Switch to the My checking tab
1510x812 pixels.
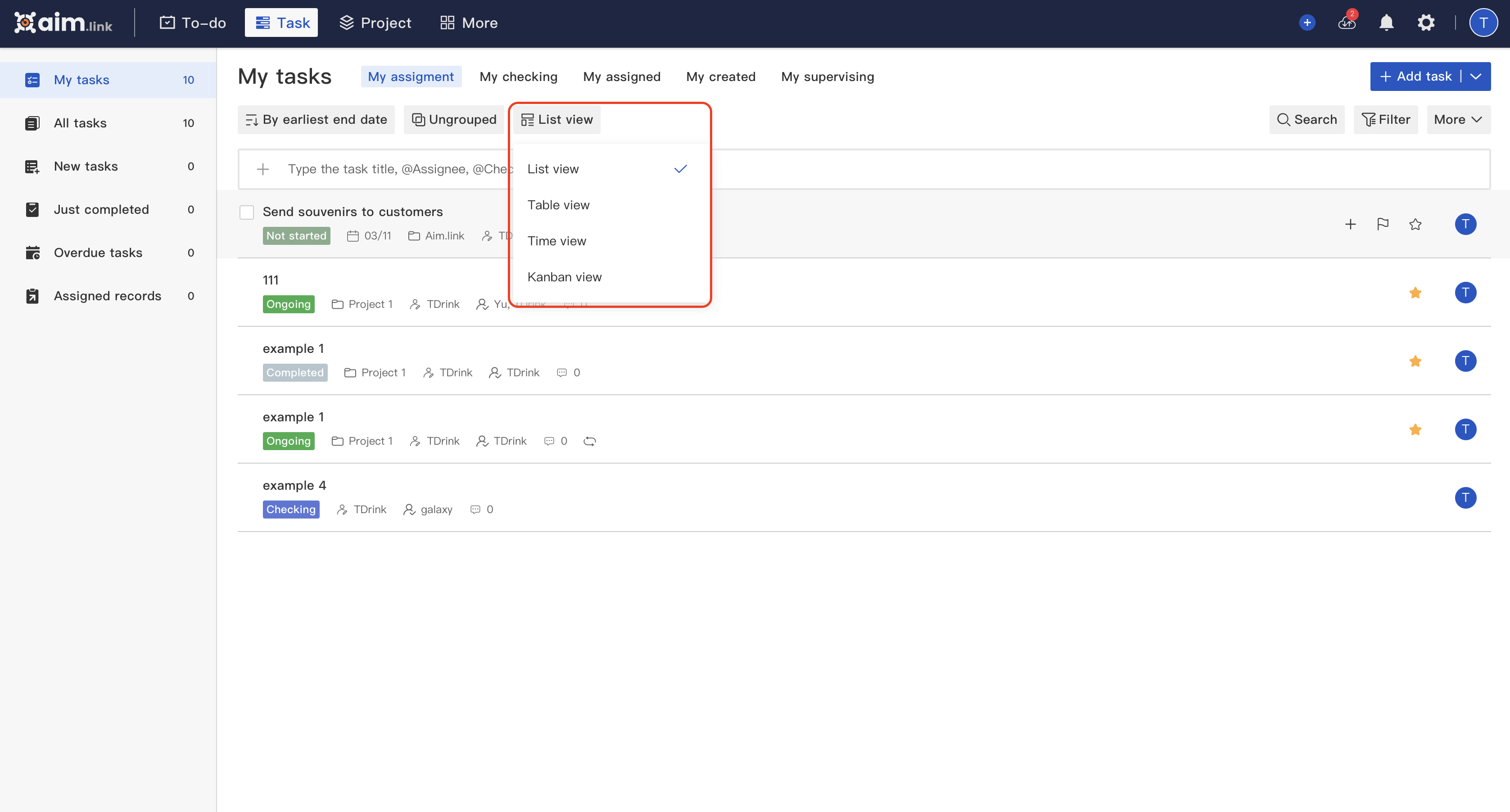point(518,76)
